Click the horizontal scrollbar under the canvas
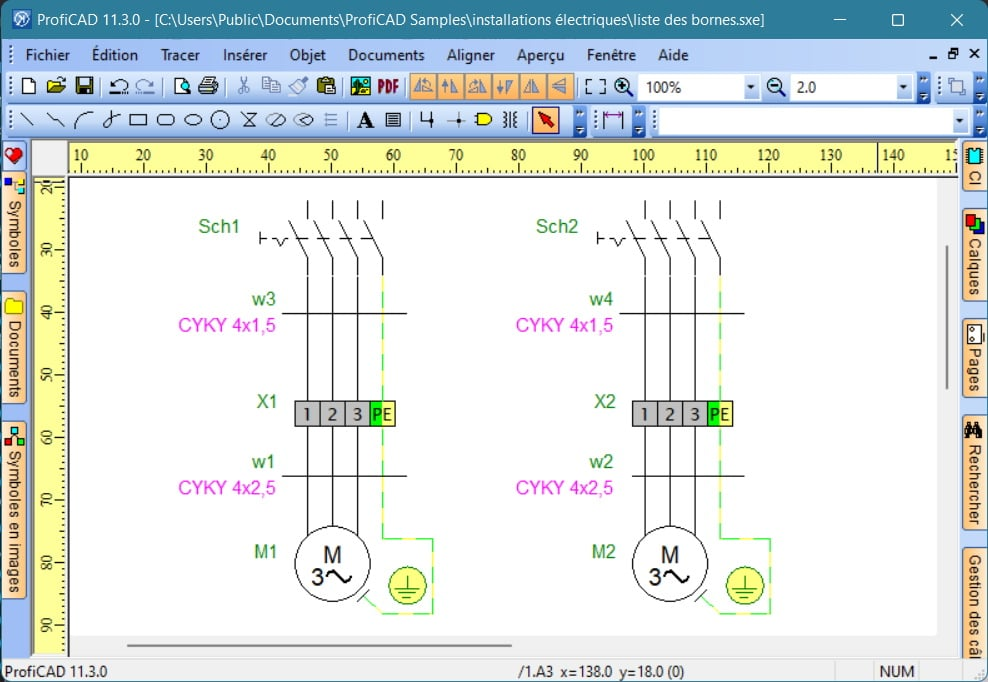 pos(319,645)
